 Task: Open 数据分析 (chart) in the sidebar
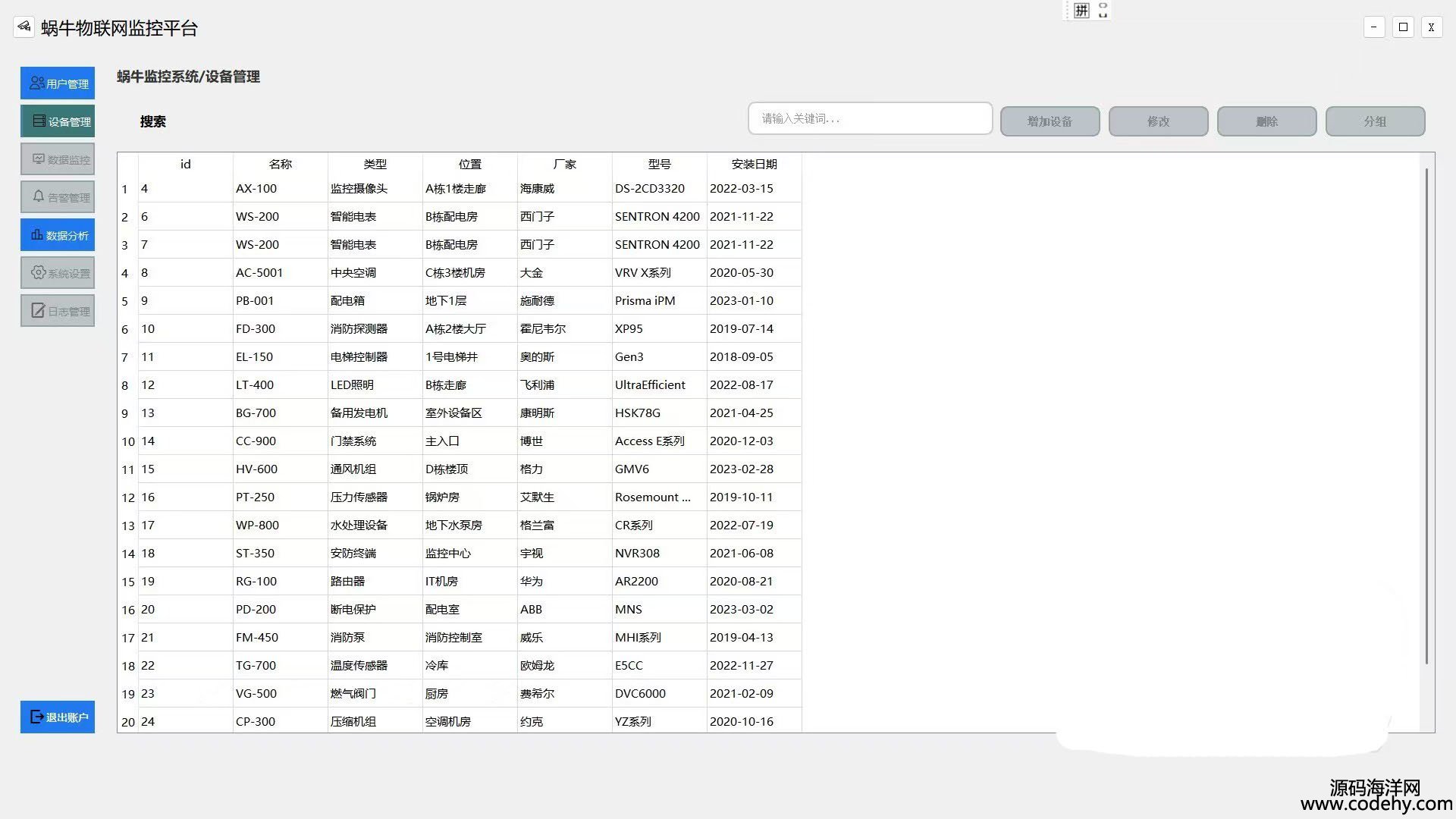pyautogui.click(x=58, y=235)
